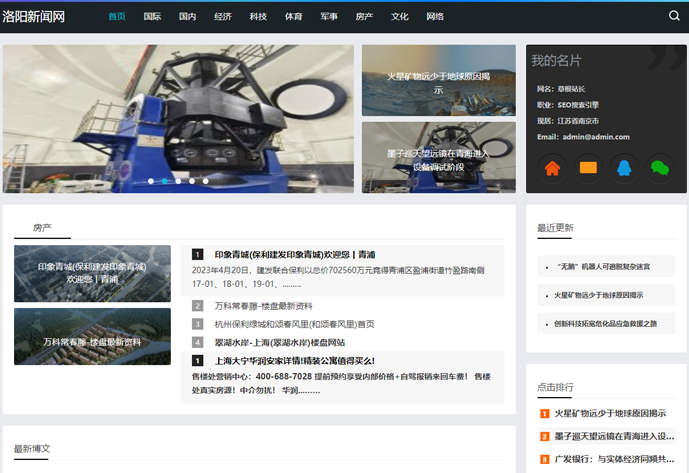Select the third carousel dot indicator
The image size is (689, 473).
[178, 181]
